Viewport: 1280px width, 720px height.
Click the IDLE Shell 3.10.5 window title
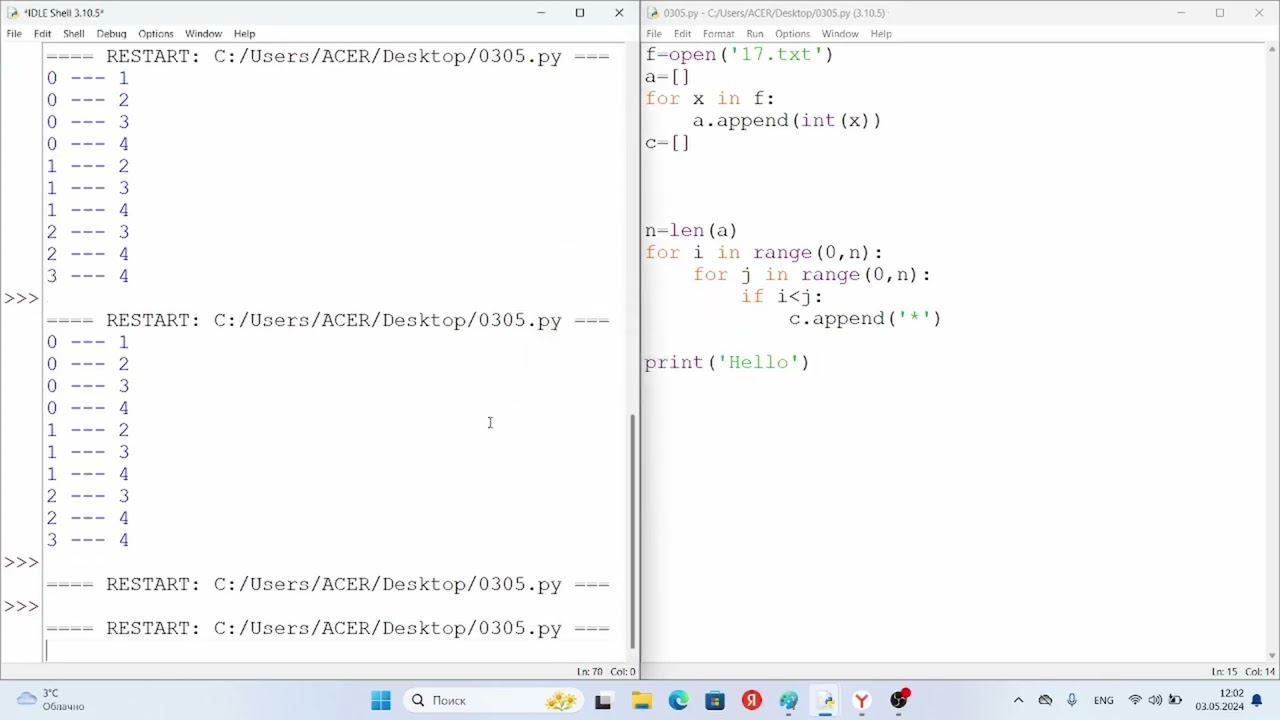pyautogui.click(x=63, y=13)
